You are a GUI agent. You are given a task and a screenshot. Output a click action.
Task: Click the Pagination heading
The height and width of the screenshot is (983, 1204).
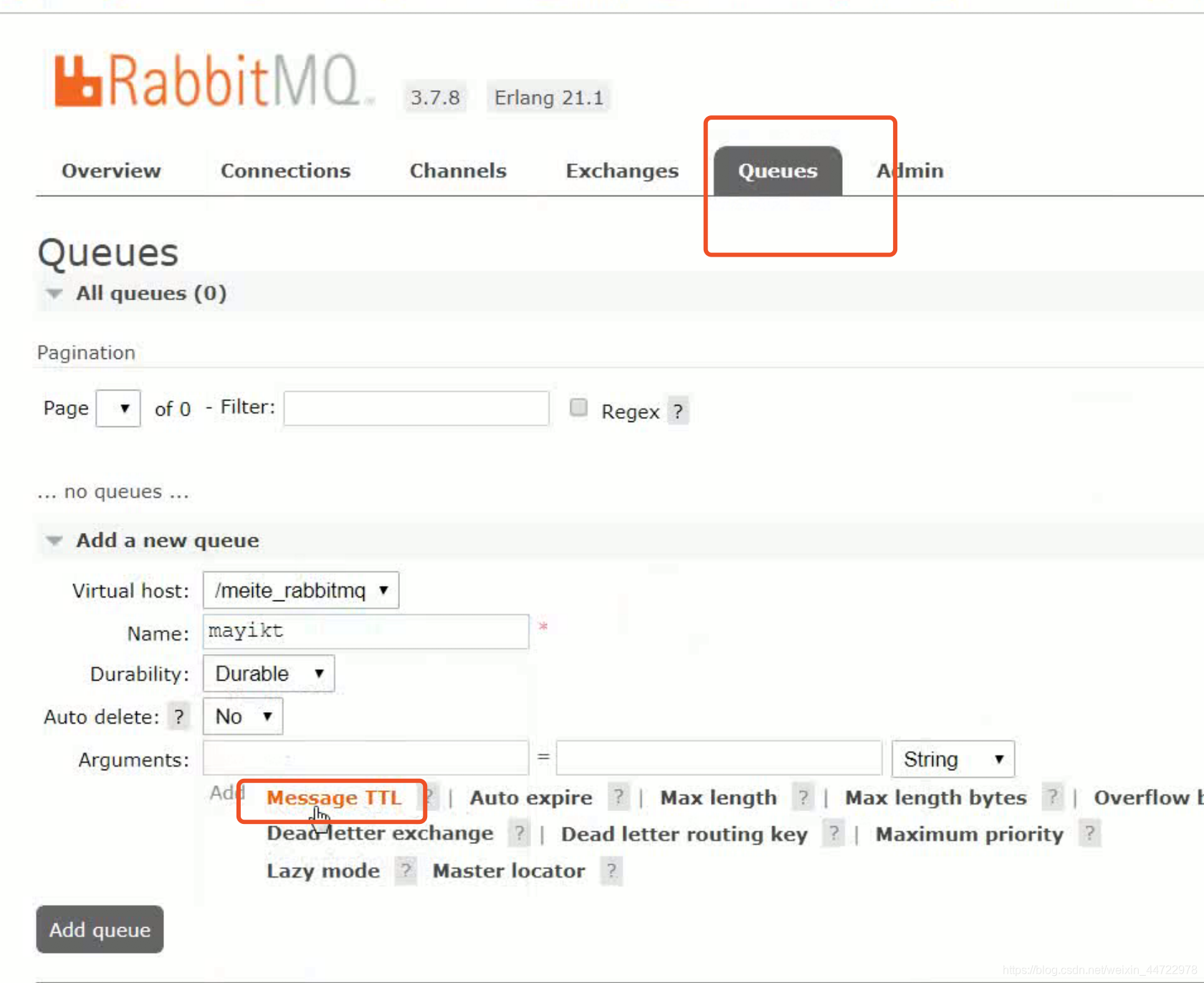86,353
